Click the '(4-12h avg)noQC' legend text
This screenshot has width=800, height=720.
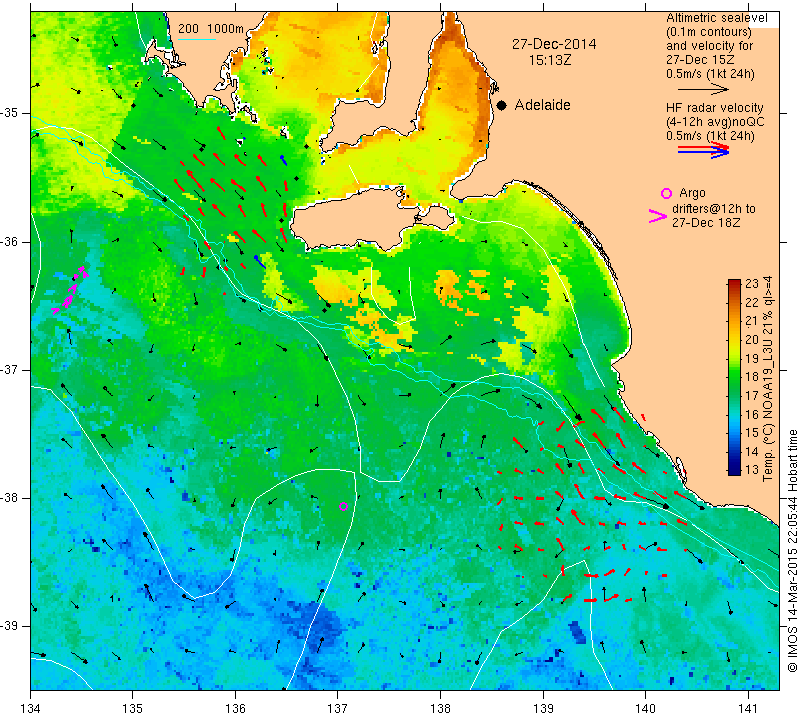click(x=715, y=122)
